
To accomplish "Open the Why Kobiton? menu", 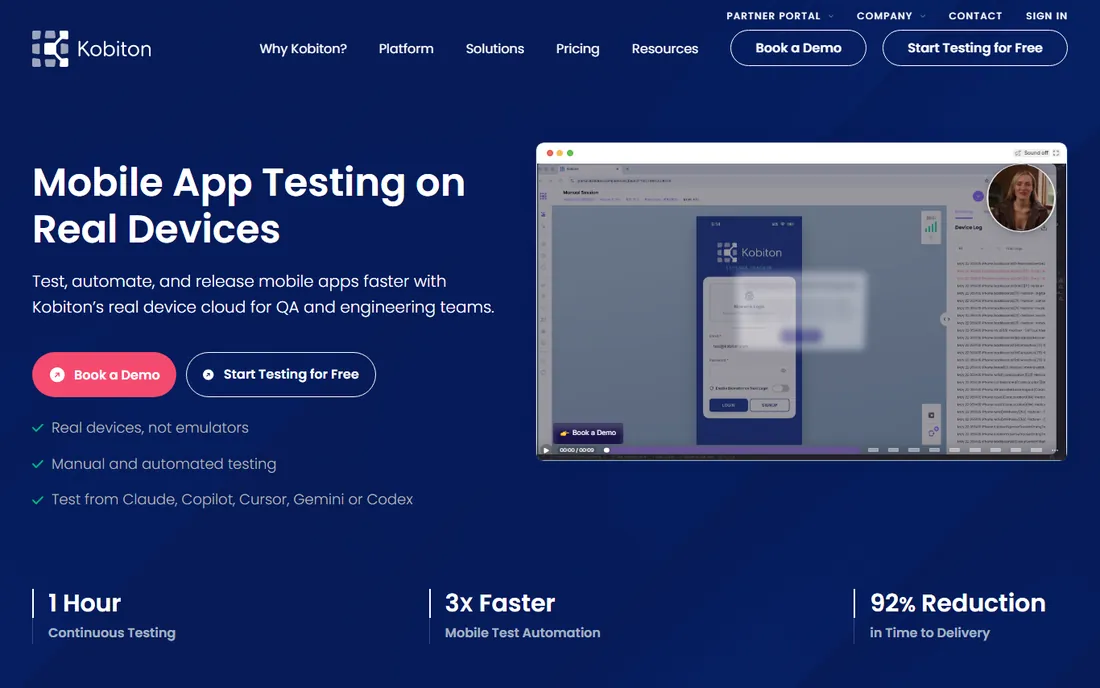I will (303, 48).
